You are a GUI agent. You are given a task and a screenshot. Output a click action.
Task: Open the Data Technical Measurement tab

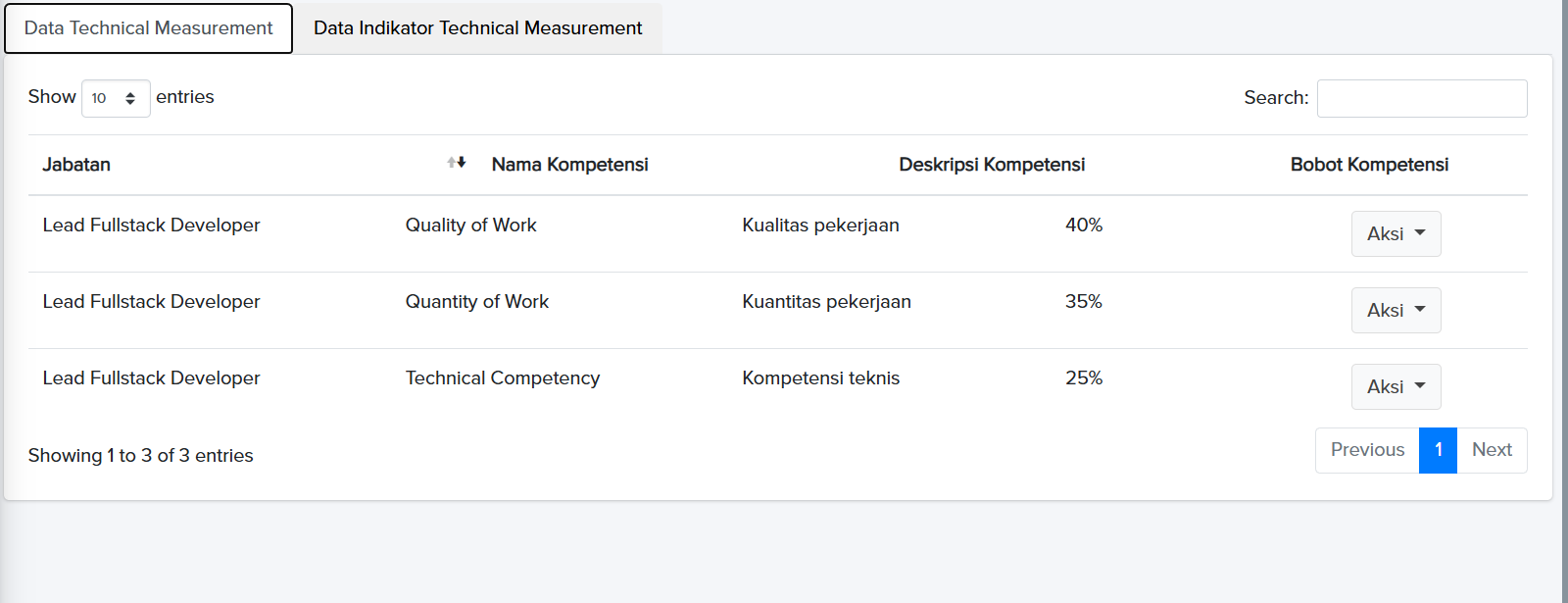[149, 28]
